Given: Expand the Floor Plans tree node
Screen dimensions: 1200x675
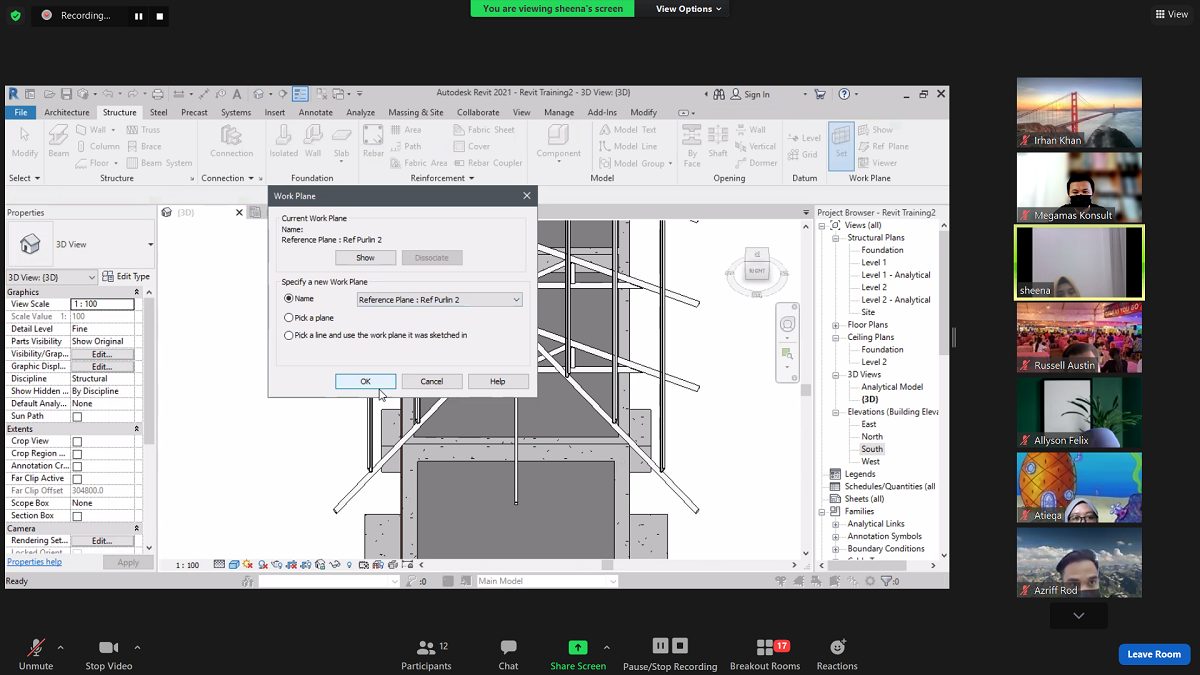Looking at the screenshot, I should coord(836,325).
